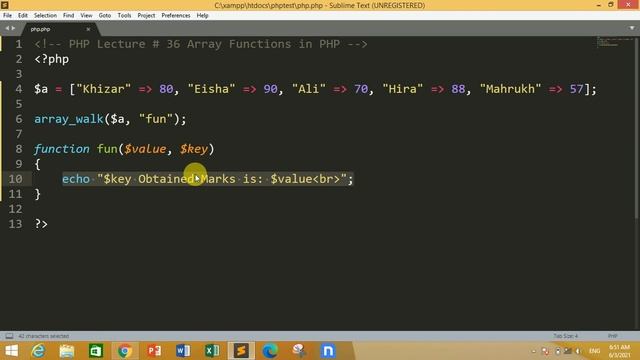
Task: Click the $key parameter on line 8
Action: point(194,149)
